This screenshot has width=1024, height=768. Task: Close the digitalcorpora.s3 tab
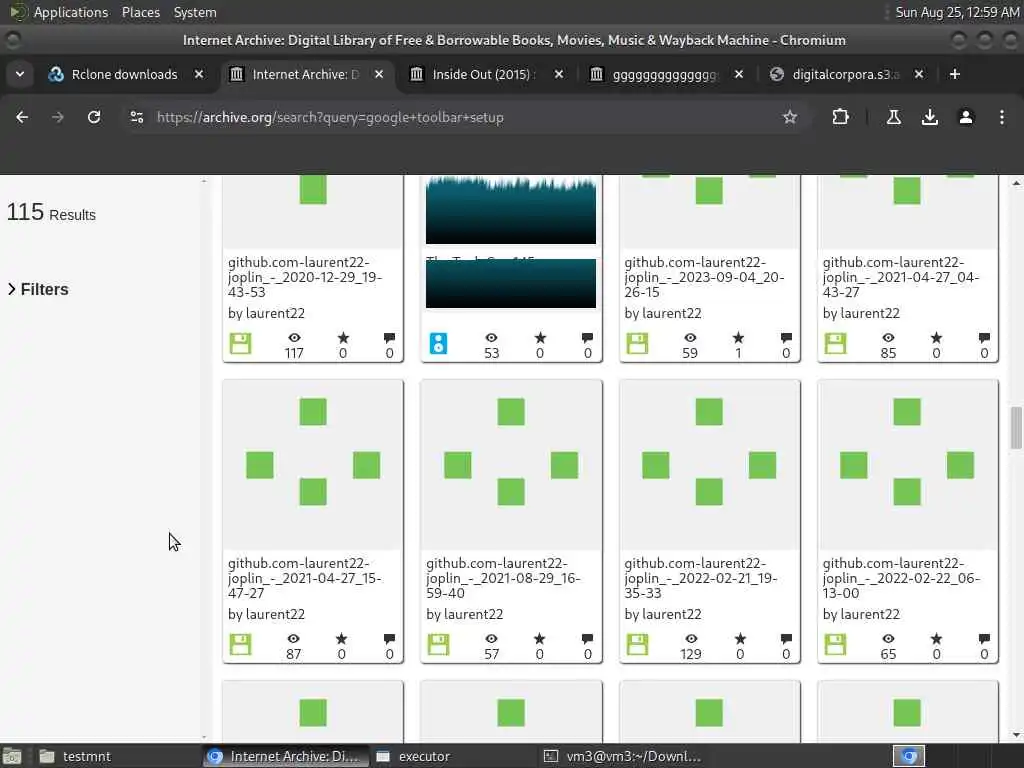click(919, 74)
